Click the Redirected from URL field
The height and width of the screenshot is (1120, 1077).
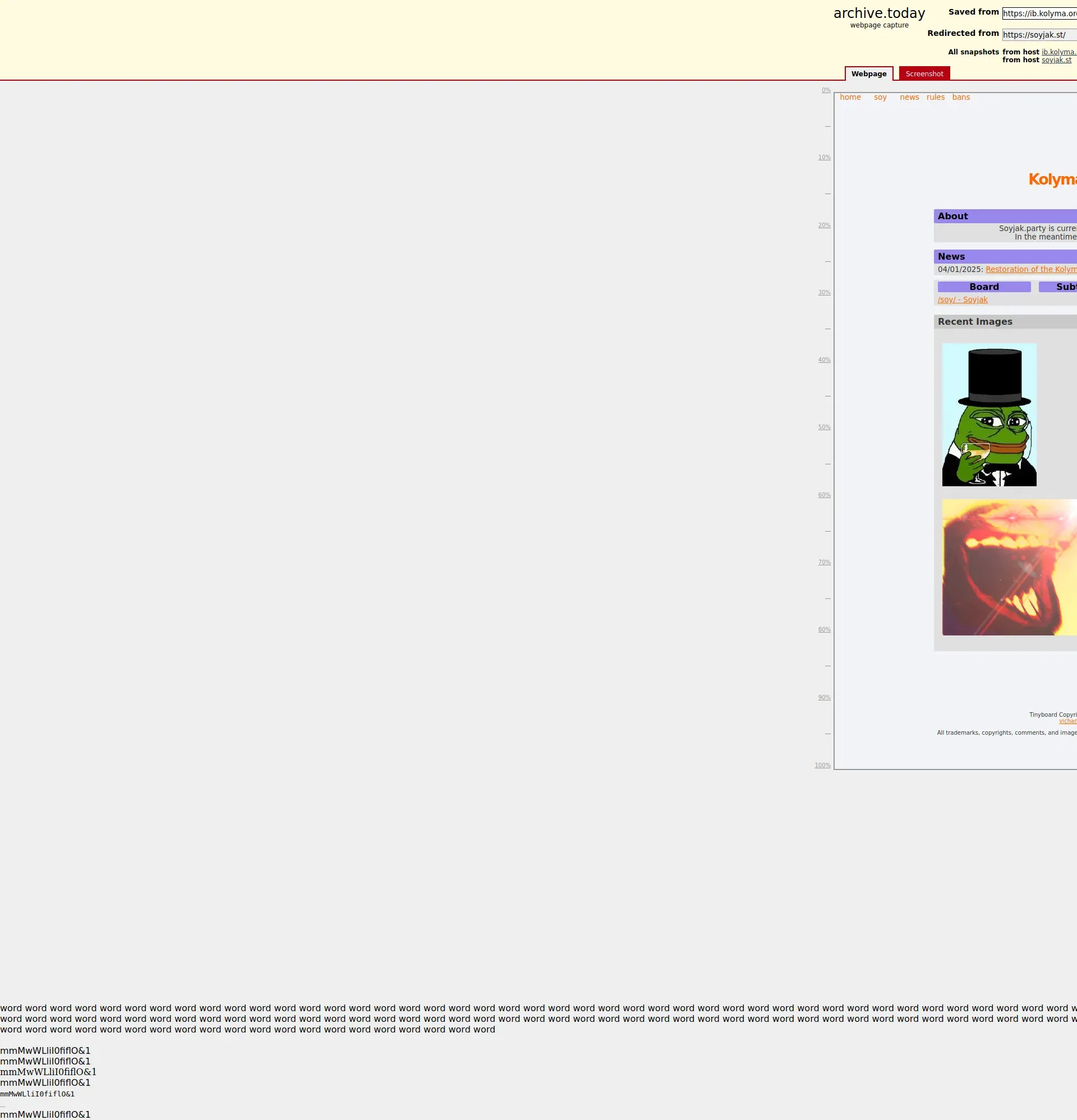[x=1039, y=35]
